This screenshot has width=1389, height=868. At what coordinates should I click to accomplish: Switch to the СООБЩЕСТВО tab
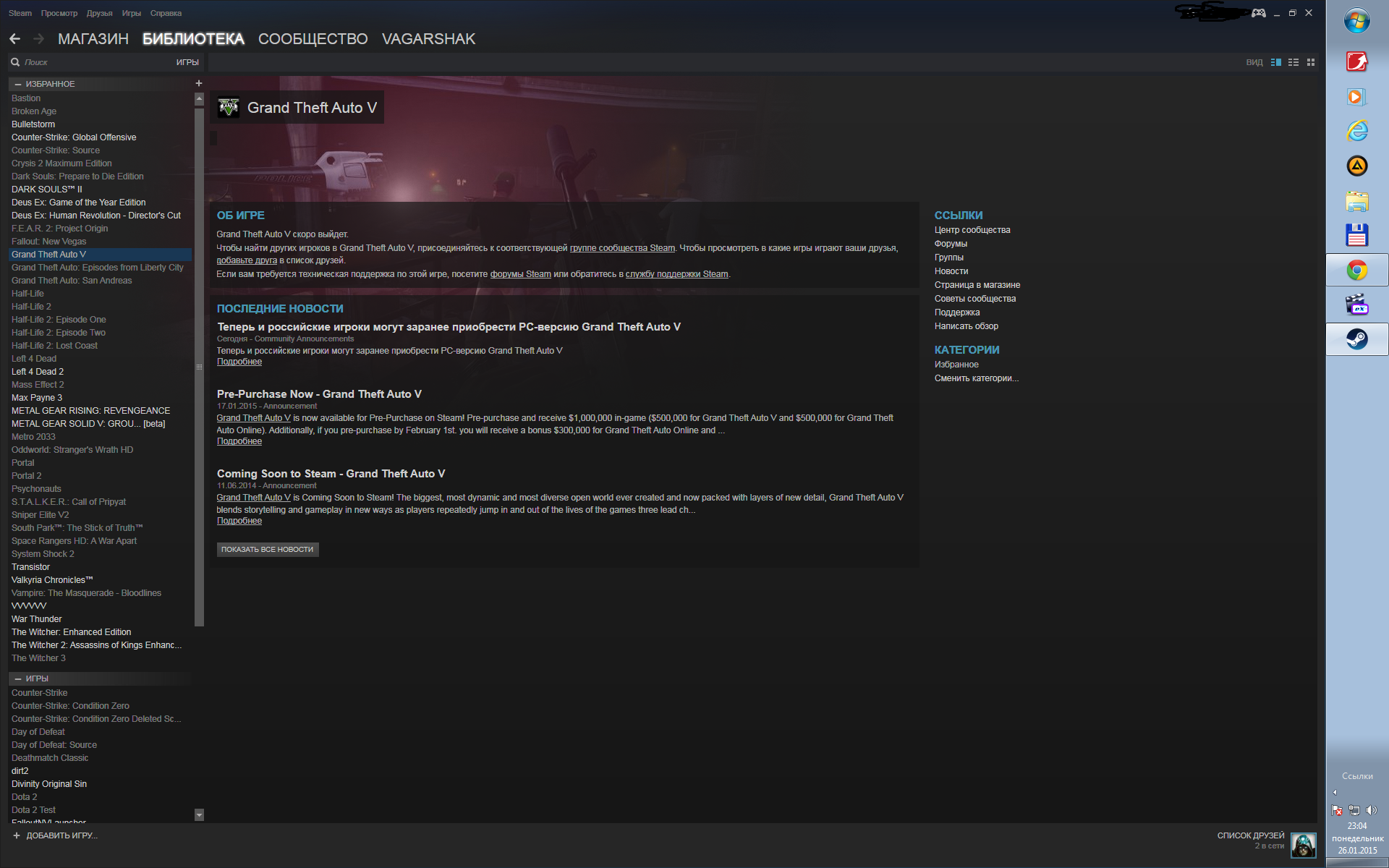(313, 39)
